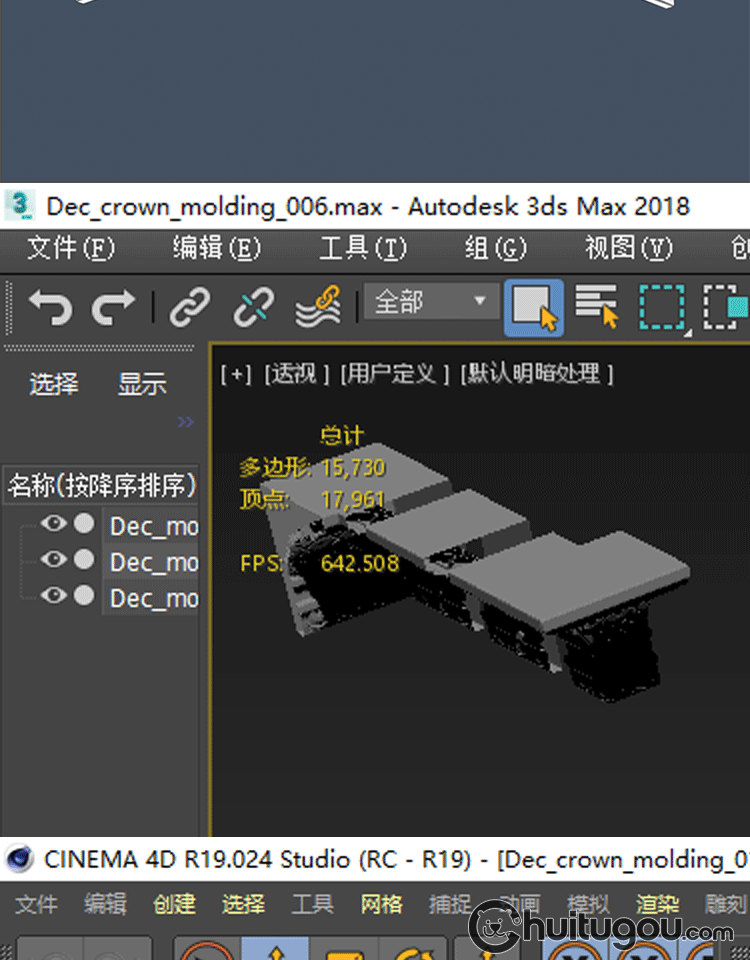Select the bottom Dec_mo object in the list

[x=154, y=598]
